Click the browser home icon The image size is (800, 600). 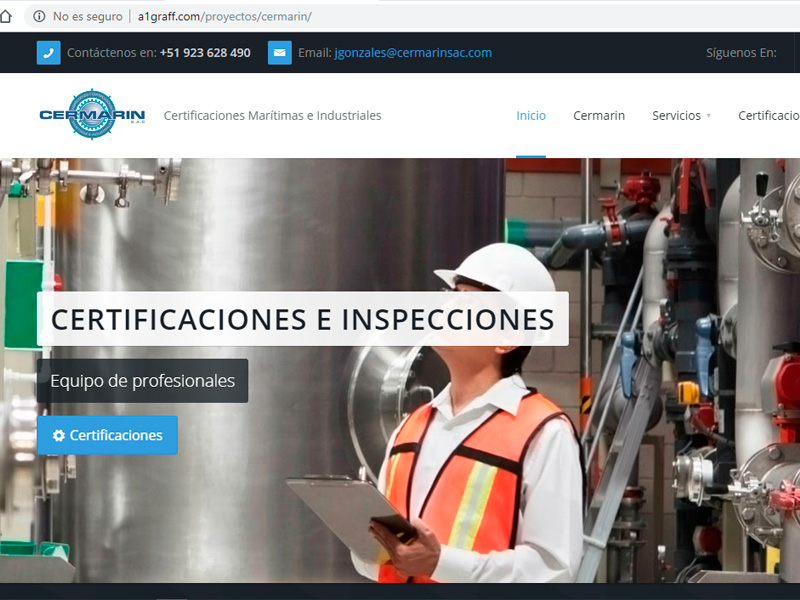click(5, 16)
